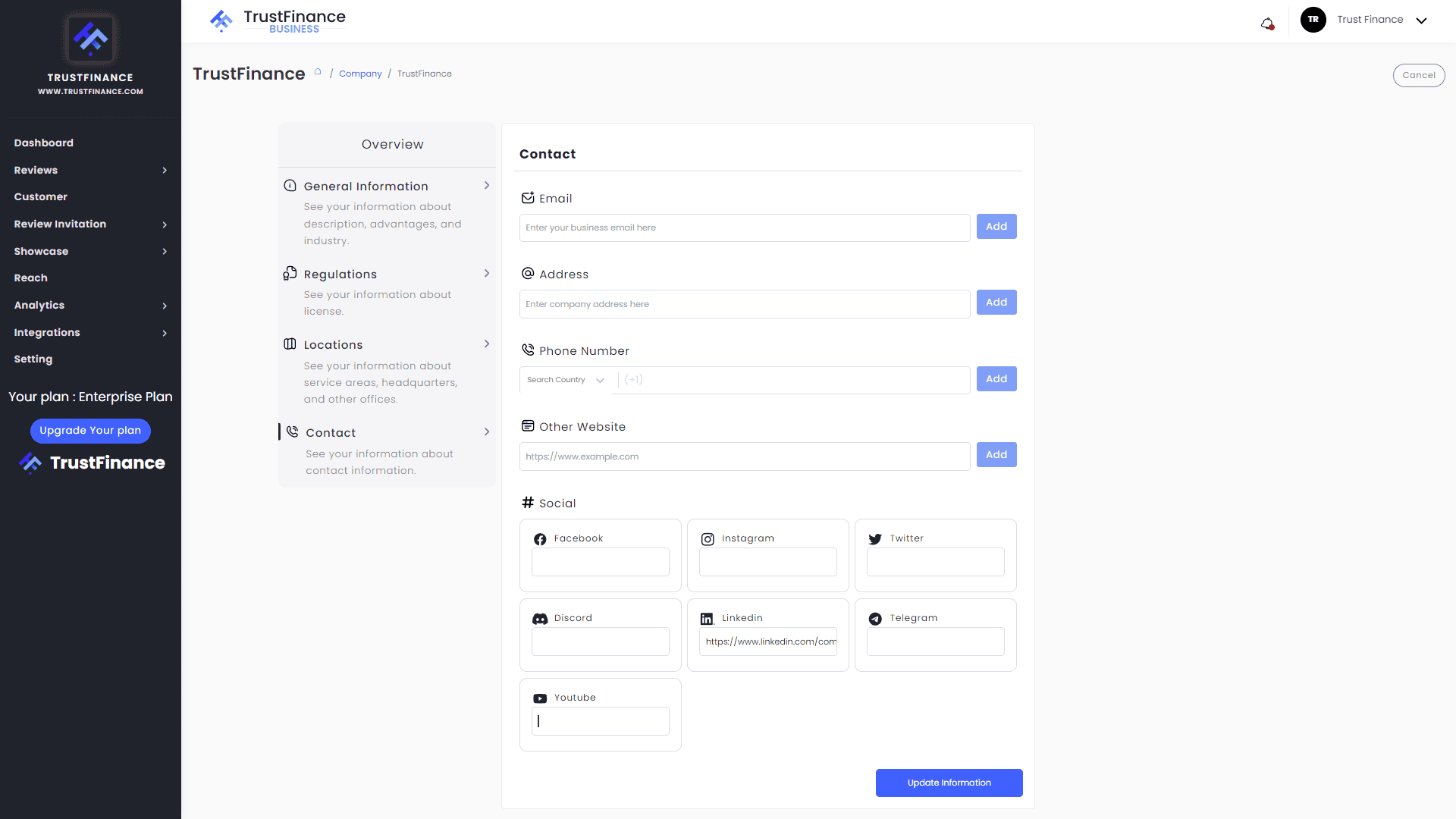Click the TR profile avatar
This screenshot has width=1456, height=819.
(x=1313, y=20)
